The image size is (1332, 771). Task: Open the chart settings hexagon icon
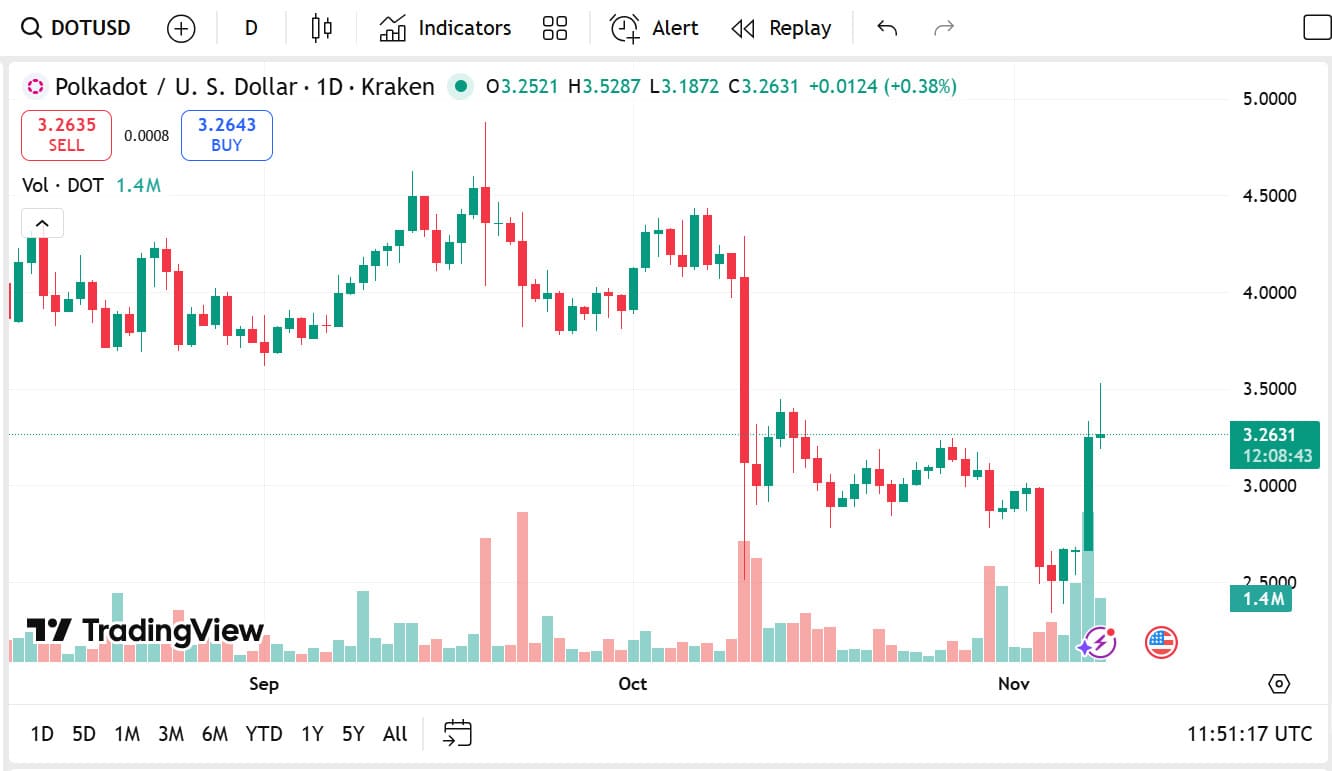tap(1278, 684)
